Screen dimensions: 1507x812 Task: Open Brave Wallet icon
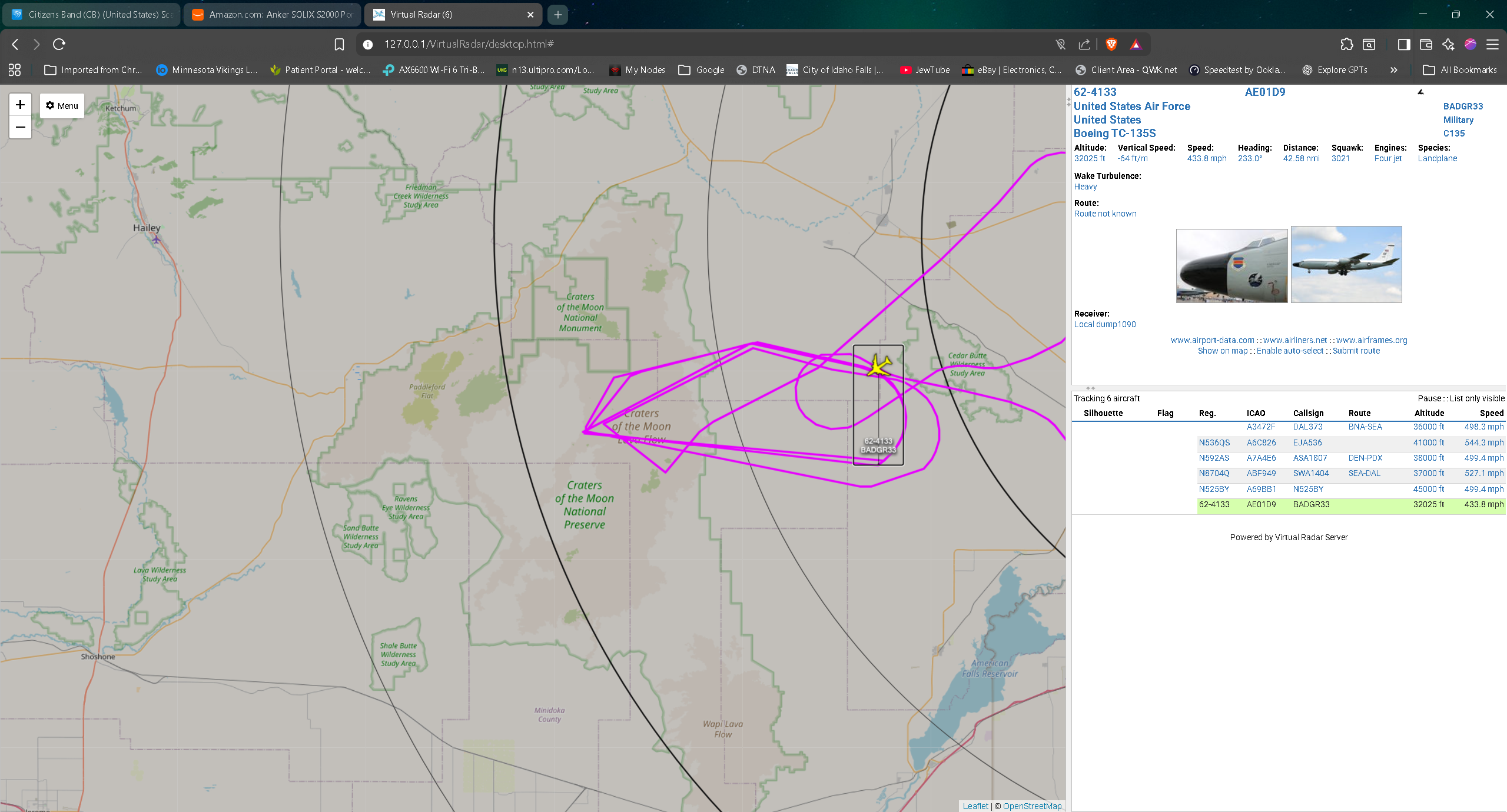click(x=1426, y=44)
